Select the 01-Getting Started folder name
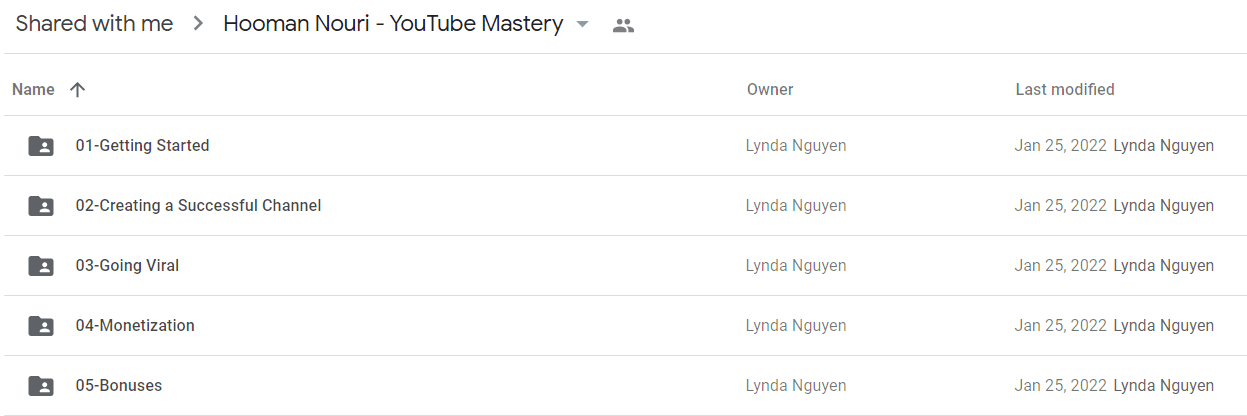Screen dimensions: 1247x416 pos(142,146)
